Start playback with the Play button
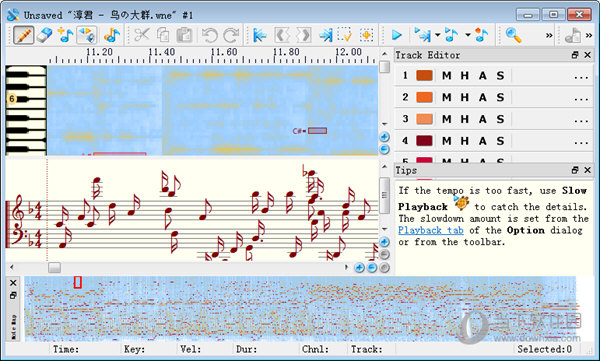 (x=396, y=35)
